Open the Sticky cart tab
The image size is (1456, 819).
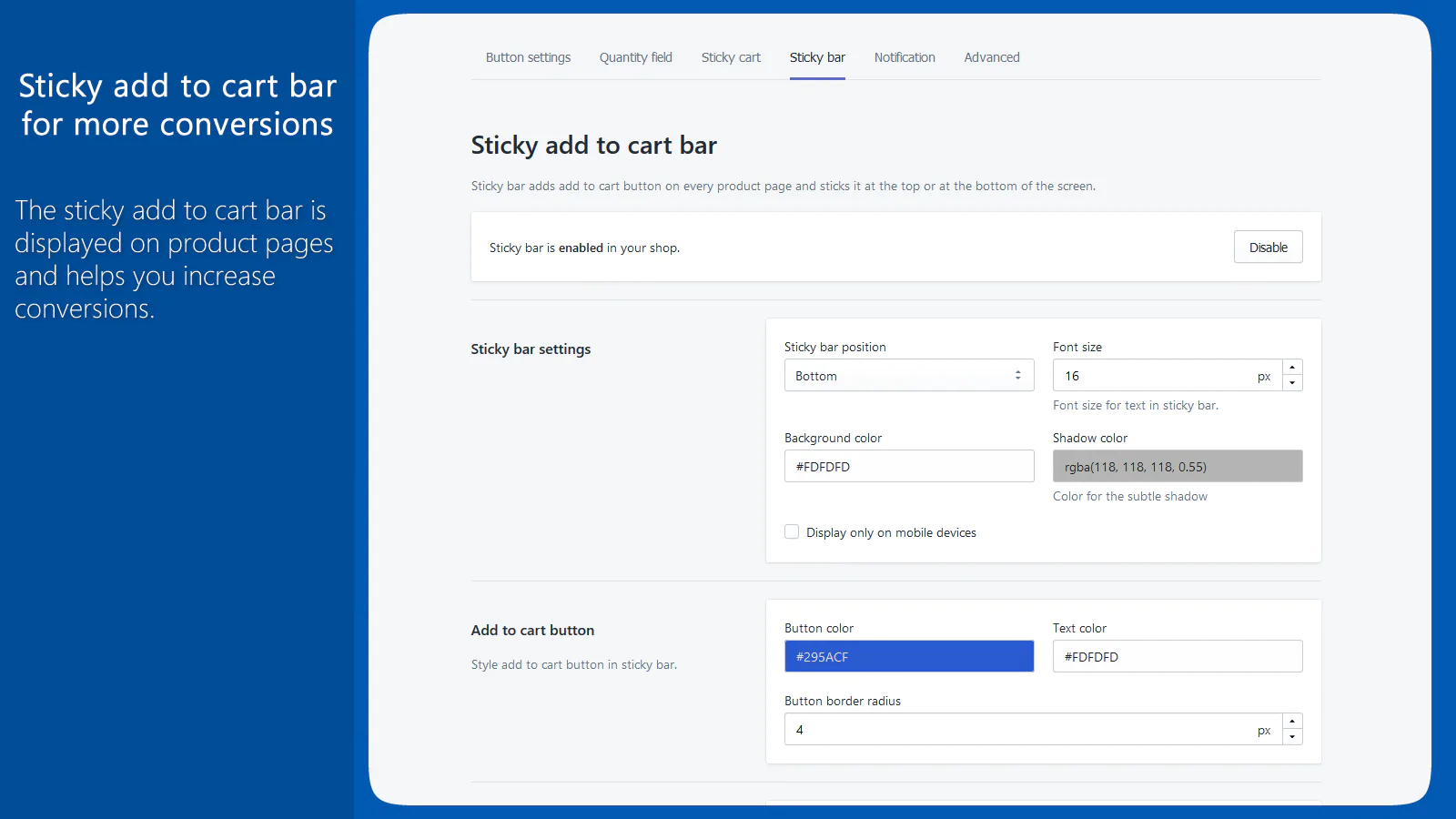(x=731, y=57)
